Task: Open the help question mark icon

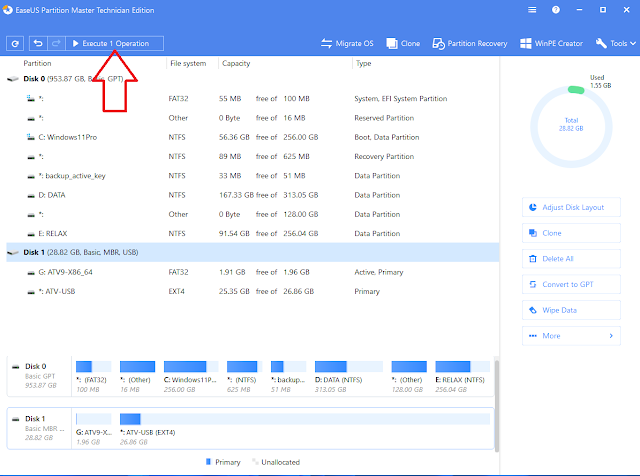Action: click(x=556, y=10)
